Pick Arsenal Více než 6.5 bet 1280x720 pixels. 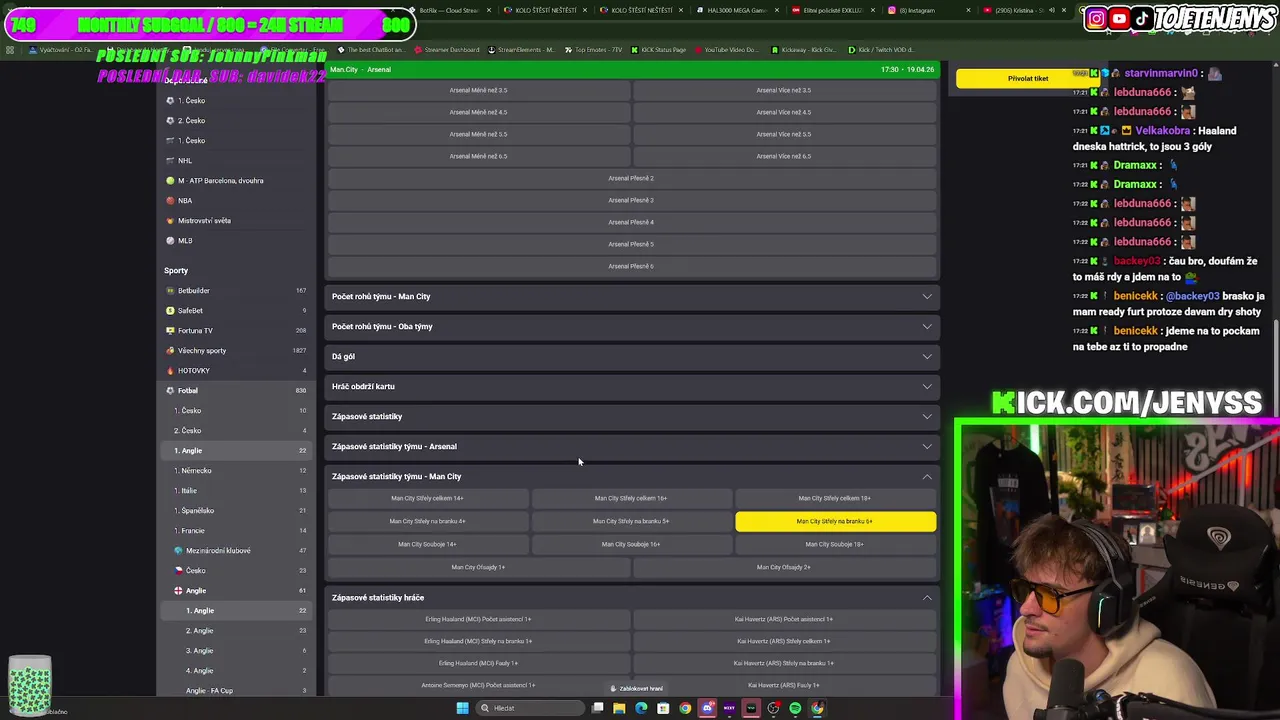click(x=784, y=156)
